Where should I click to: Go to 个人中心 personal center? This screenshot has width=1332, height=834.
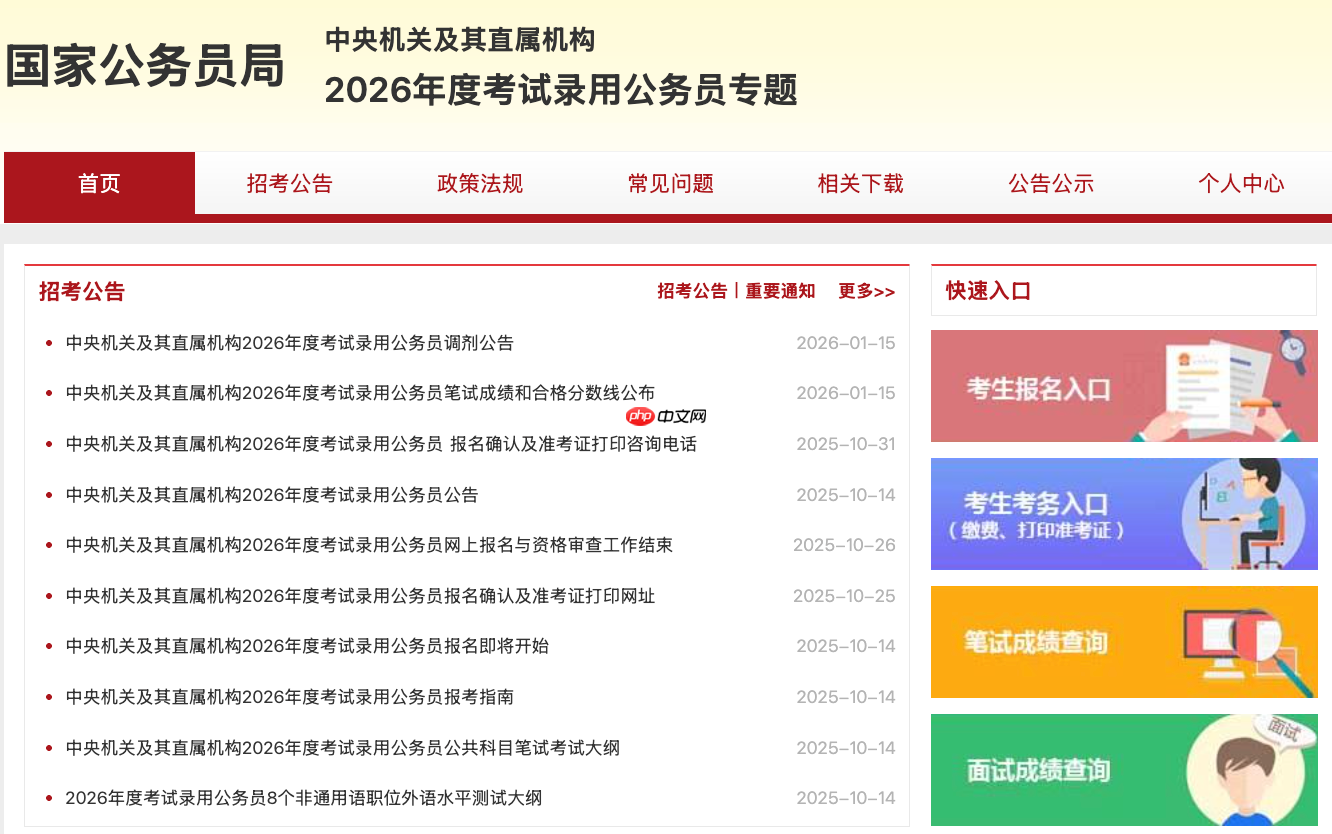coord(1241,184)
